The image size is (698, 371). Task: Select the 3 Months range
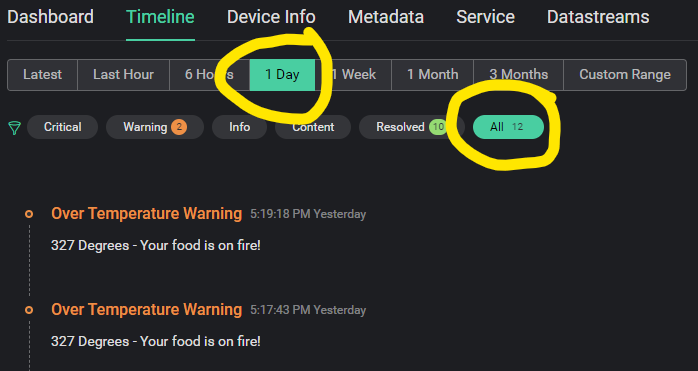pyautogui.click(x=519, y=74)
